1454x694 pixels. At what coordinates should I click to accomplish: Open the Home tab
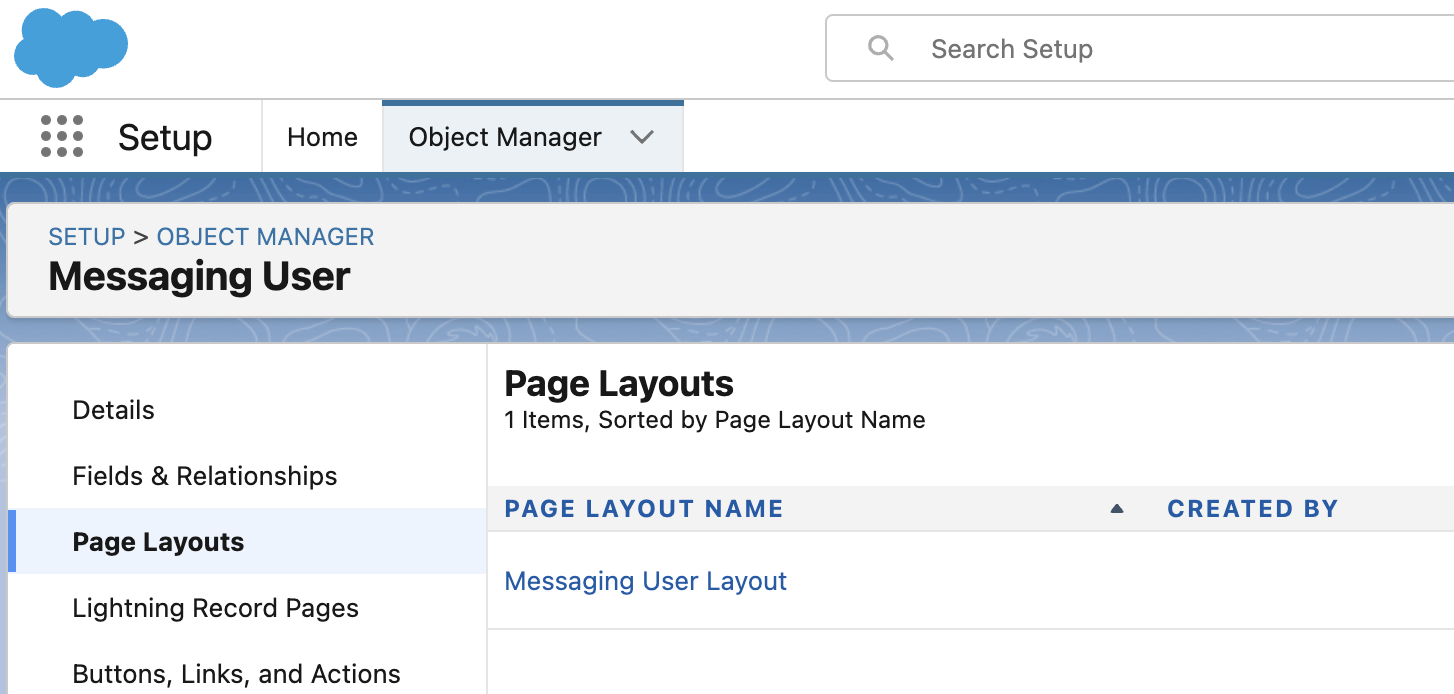pyautogui.click(x=322, y=137)
